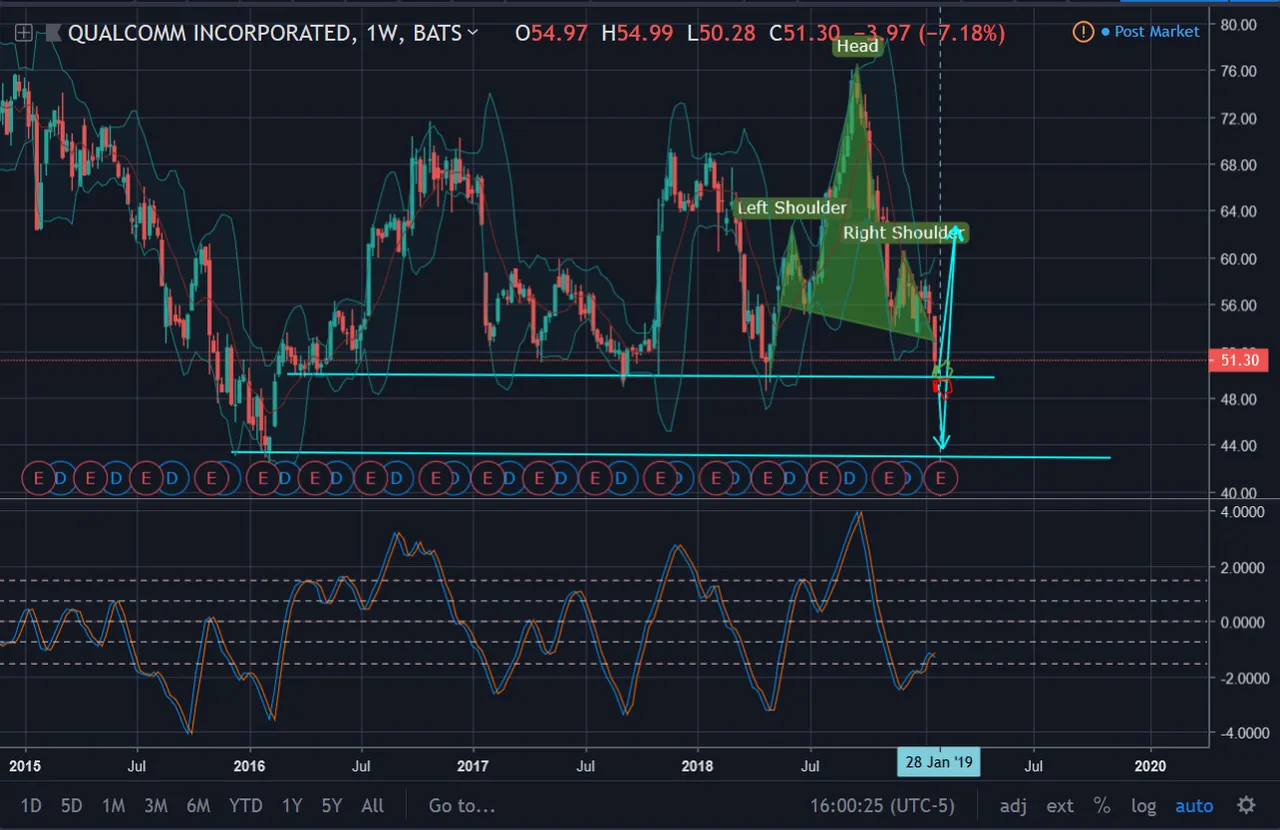Screen dimensions: 1280x830
Task: Expand the chevron after BATS in the legend
Action: pyautogui.click(x=473, y=33)
